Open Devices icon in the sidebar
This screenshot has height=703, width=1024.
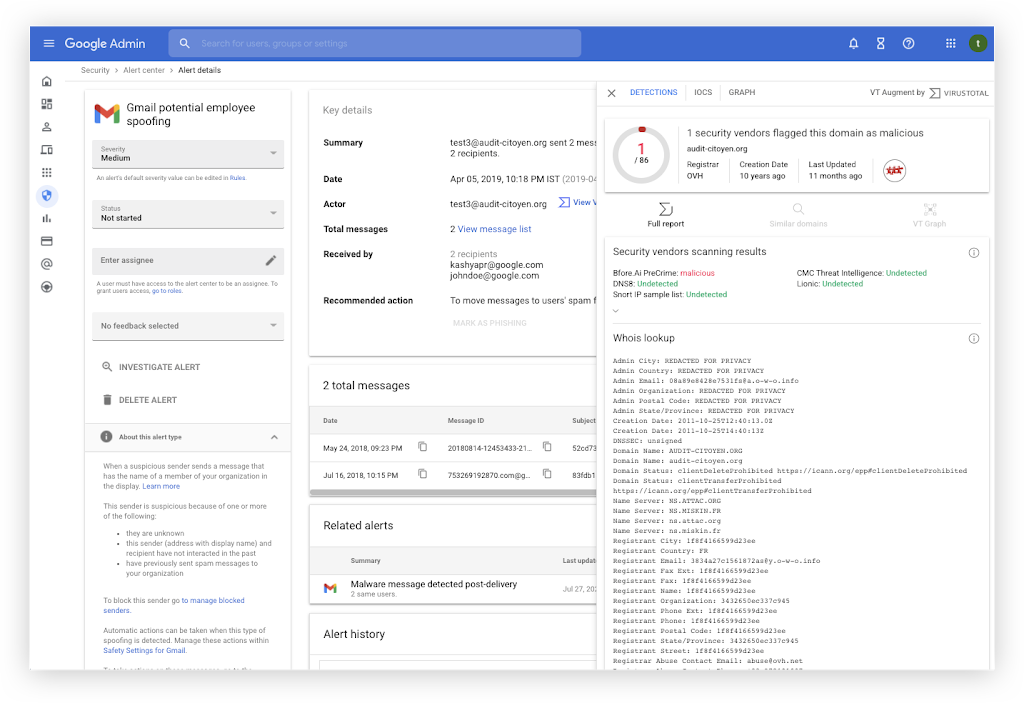(x=46, y=150)
